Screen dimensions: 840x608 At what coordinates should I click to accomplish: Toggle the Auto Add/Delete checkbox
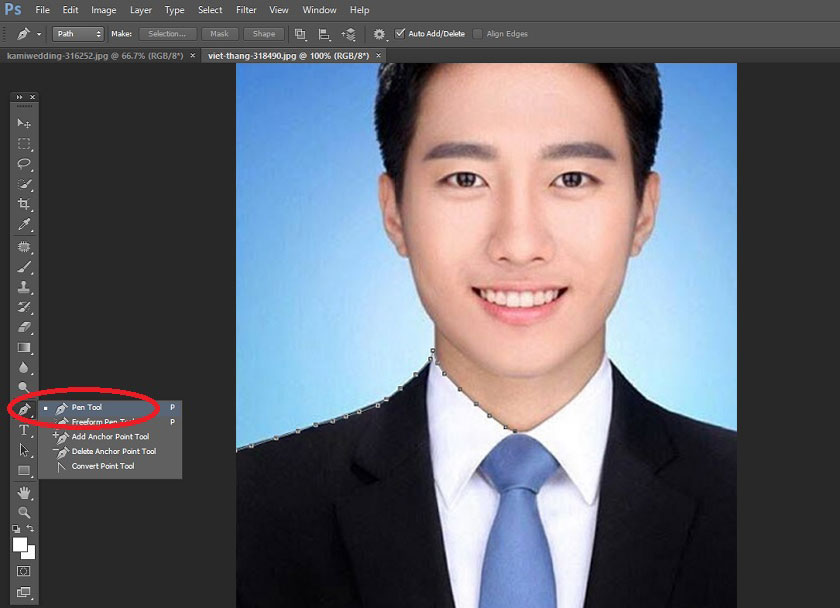click(400, 33)
